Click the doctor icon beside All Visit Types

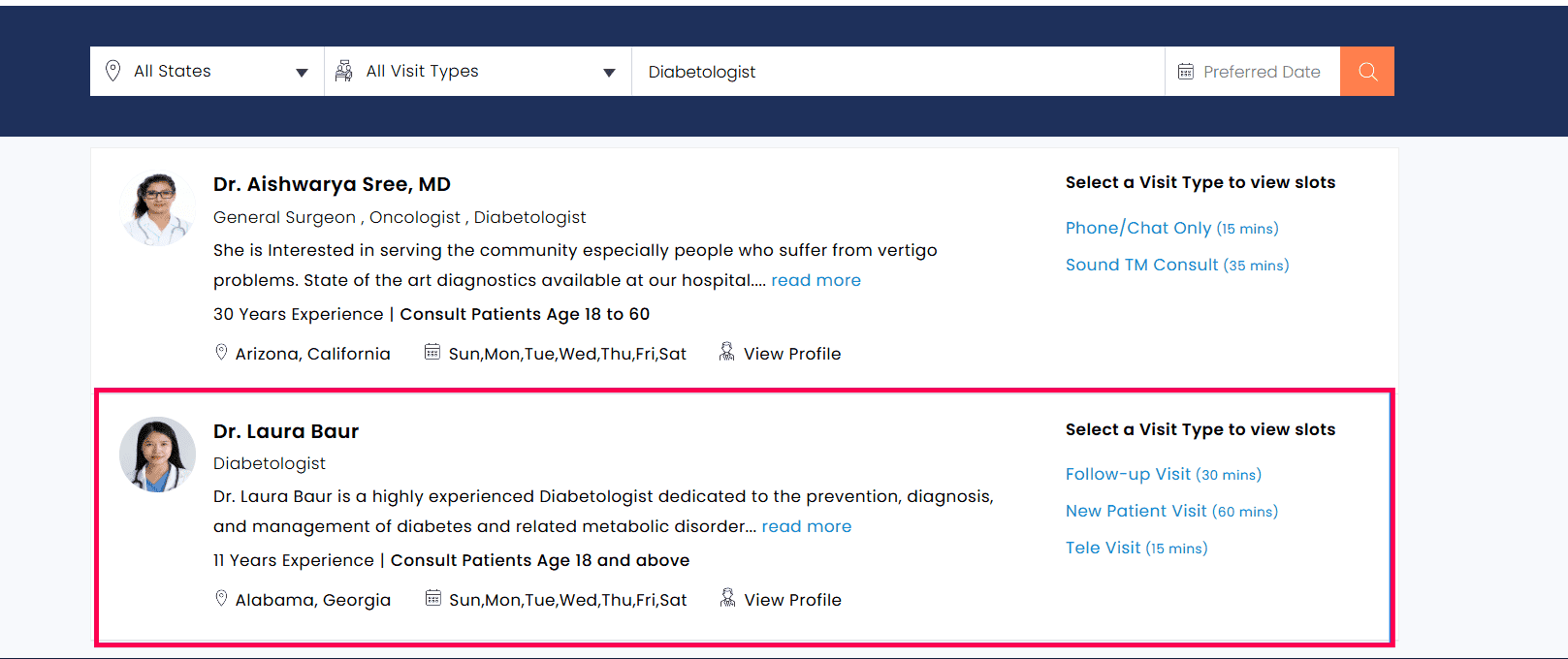(x=343, y=71)
